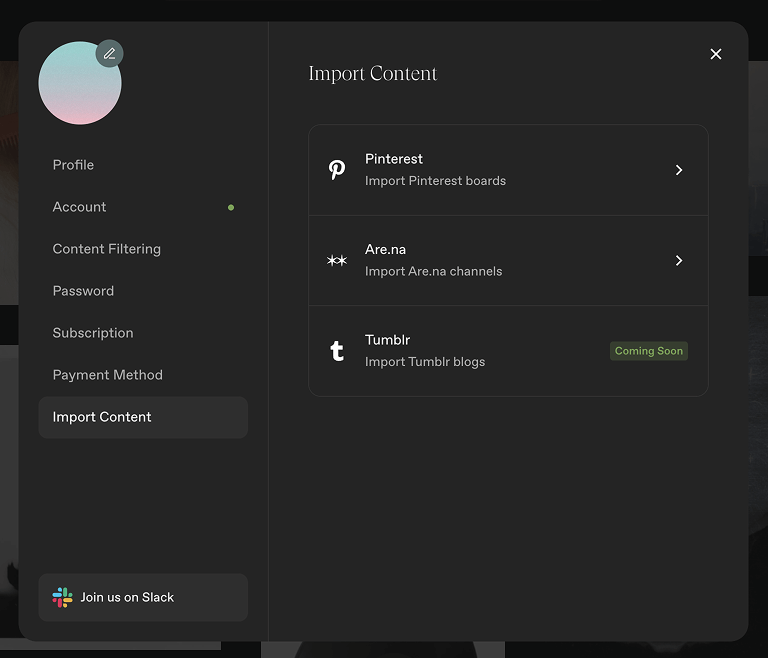Image resolution: width=768 pixels, height=658 pixels.
Task: Open the Profile settings section
Action: pos(73,165)
